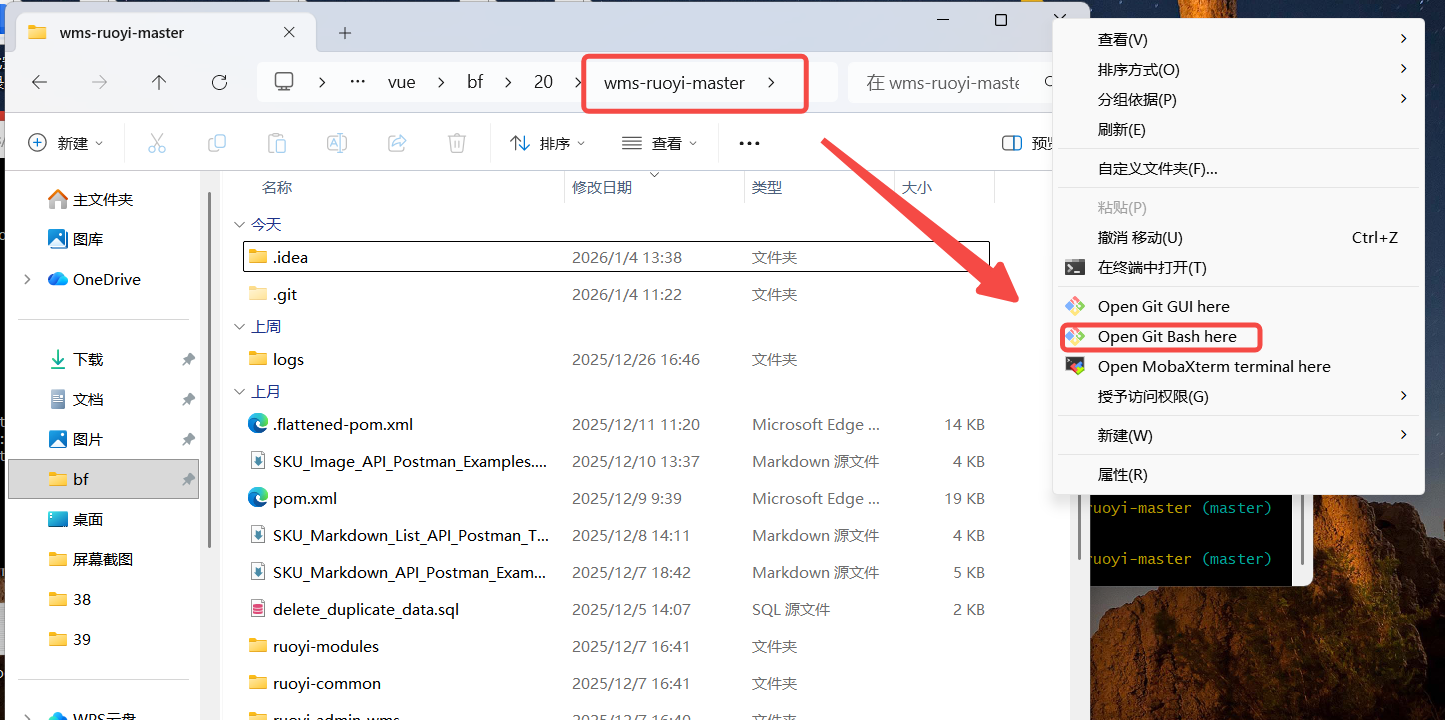Click the This PC monitor icon
This screenshot has height=720, width=1445.
pyautogui.click(x=285, y=82)
